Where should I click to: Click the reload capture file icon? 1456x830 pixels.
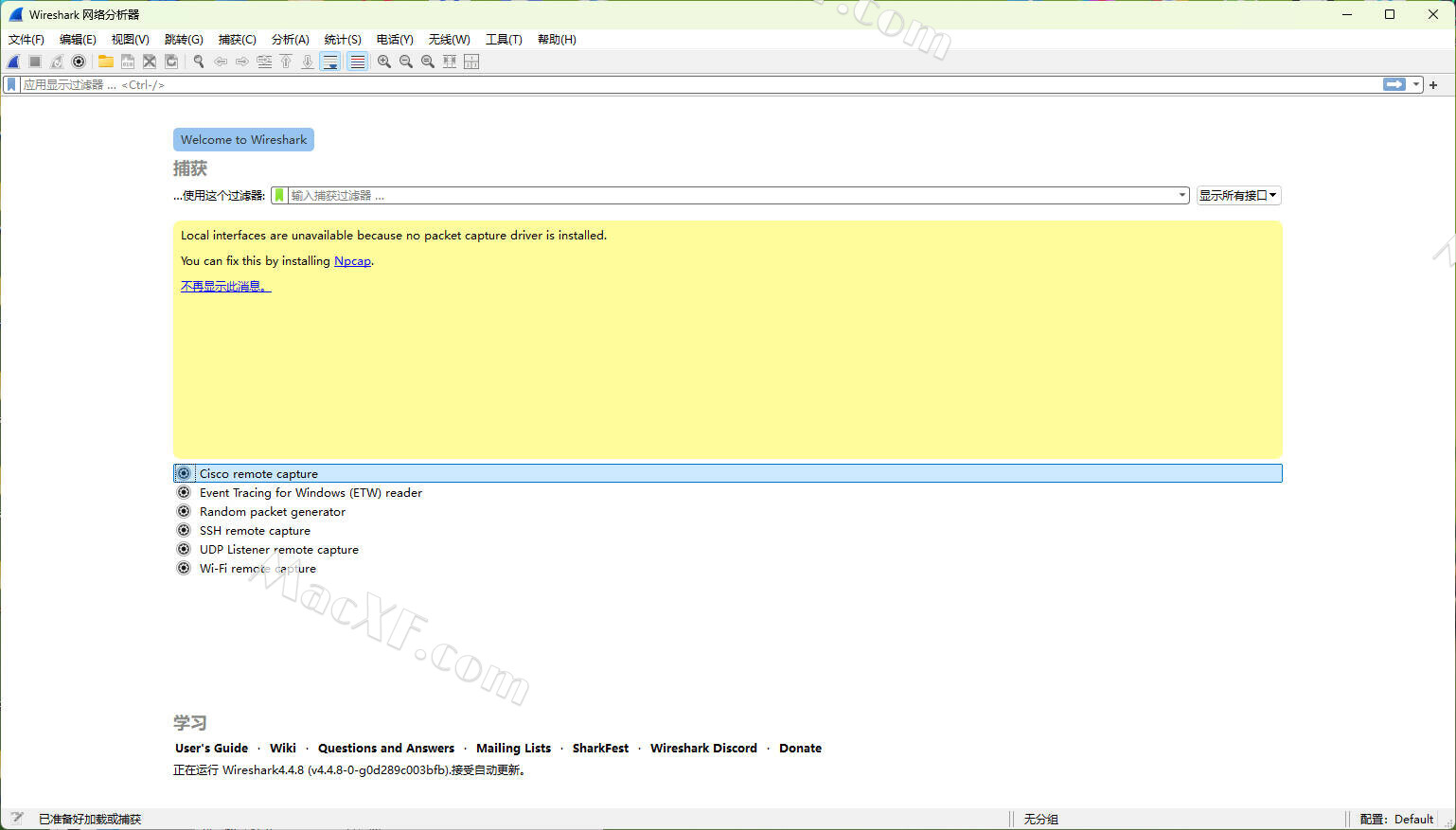point(171,62)
